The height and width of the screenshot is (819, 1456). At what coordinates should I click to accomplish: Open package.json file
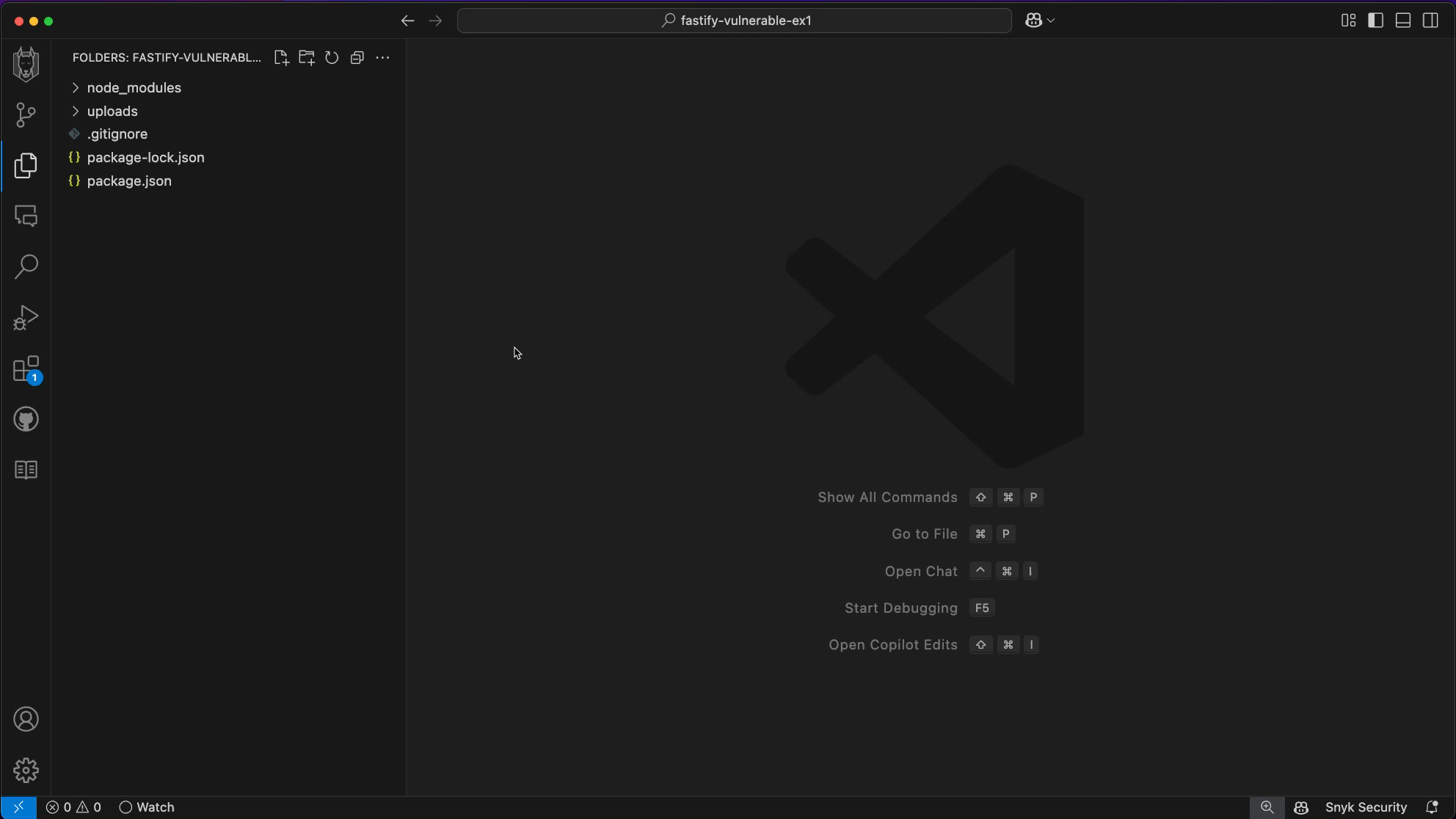[229, 181]
